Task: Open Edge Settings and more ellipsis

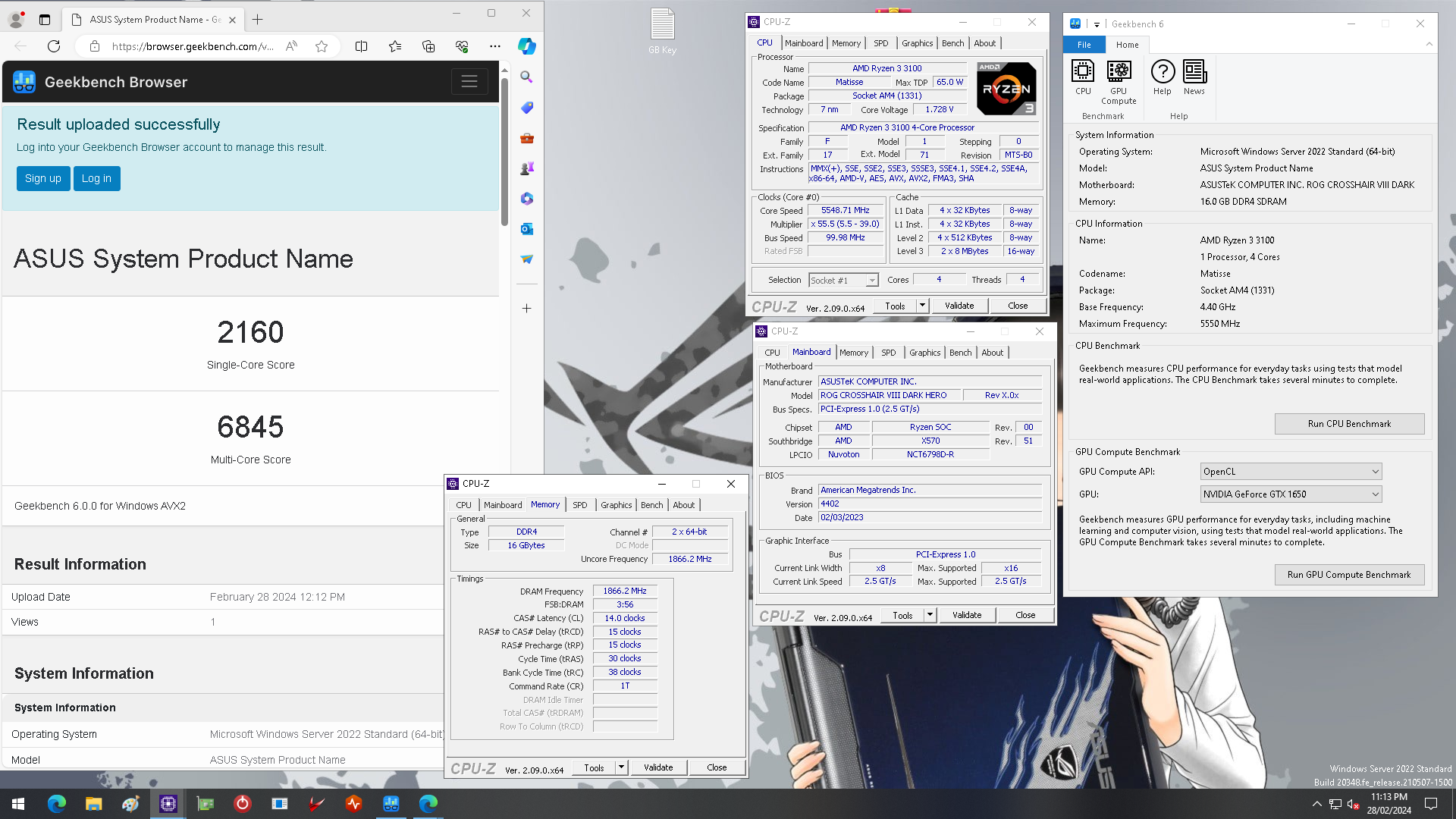Action: pos(495,46)
